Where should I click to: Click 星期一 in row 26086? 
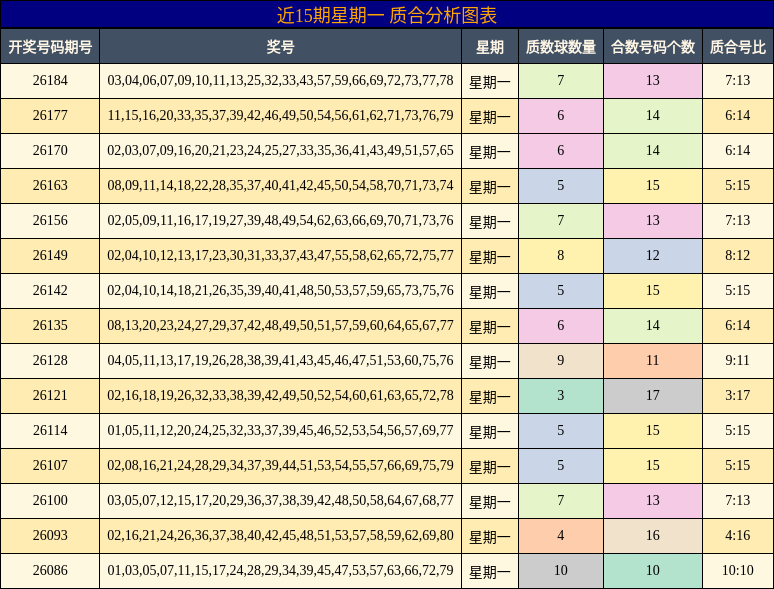(x=490, y=572)
